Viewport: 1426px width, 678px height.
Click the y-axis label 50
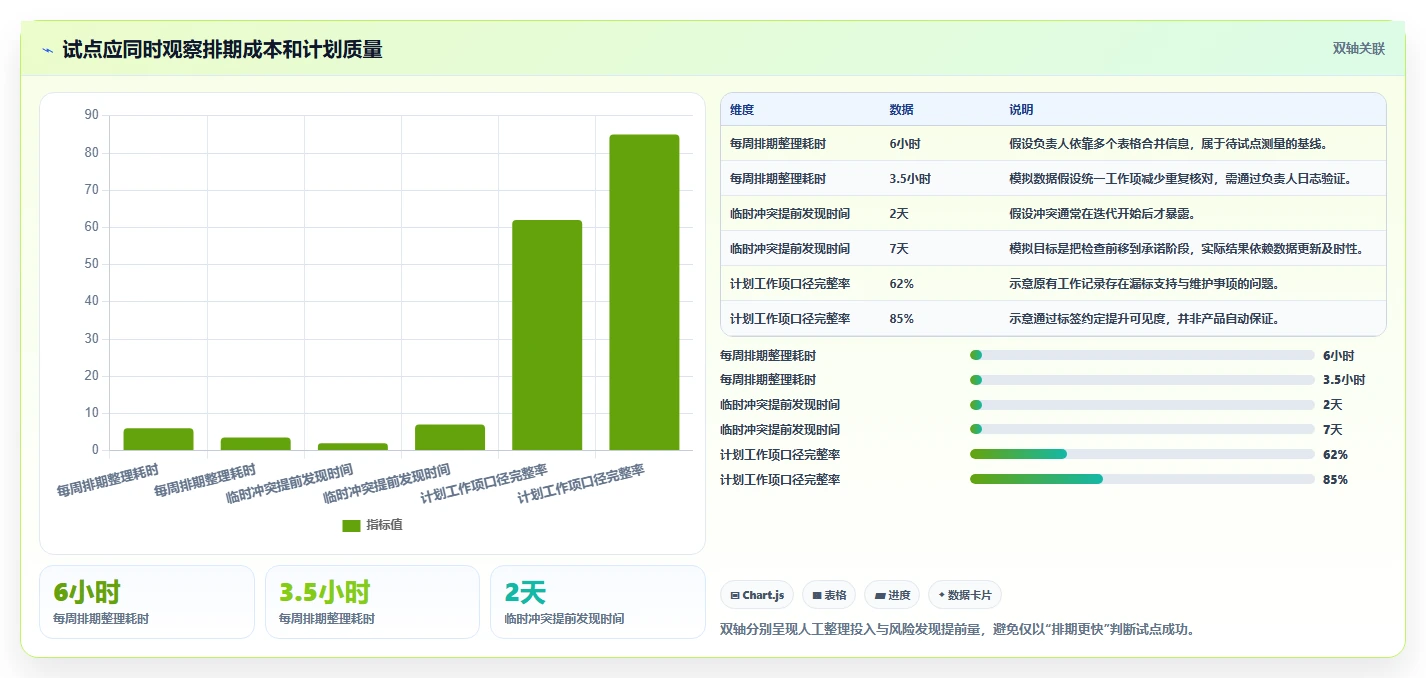pos(92,264)
